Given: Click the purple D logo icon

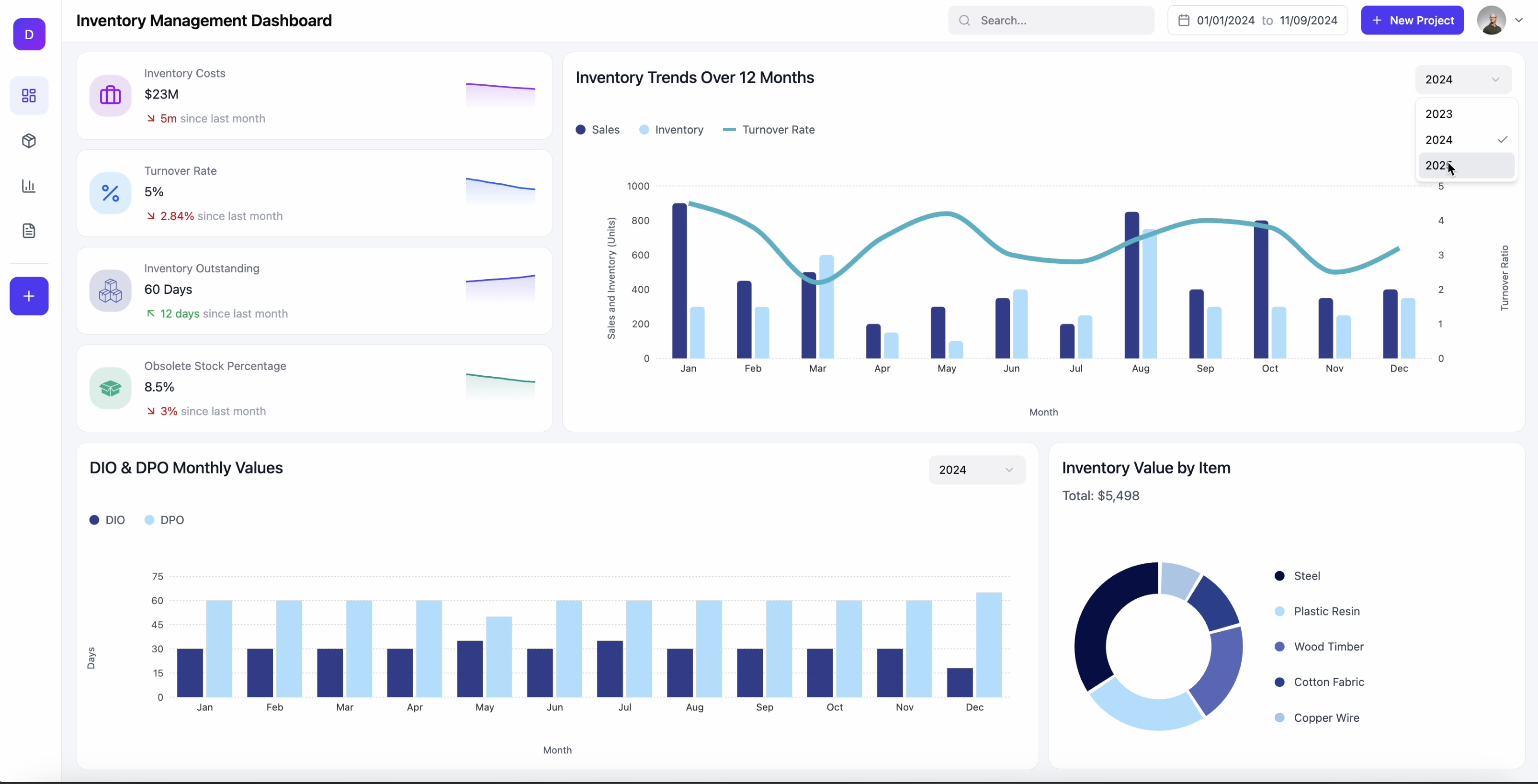Looking at the screenshot, I should coord(29,34).
